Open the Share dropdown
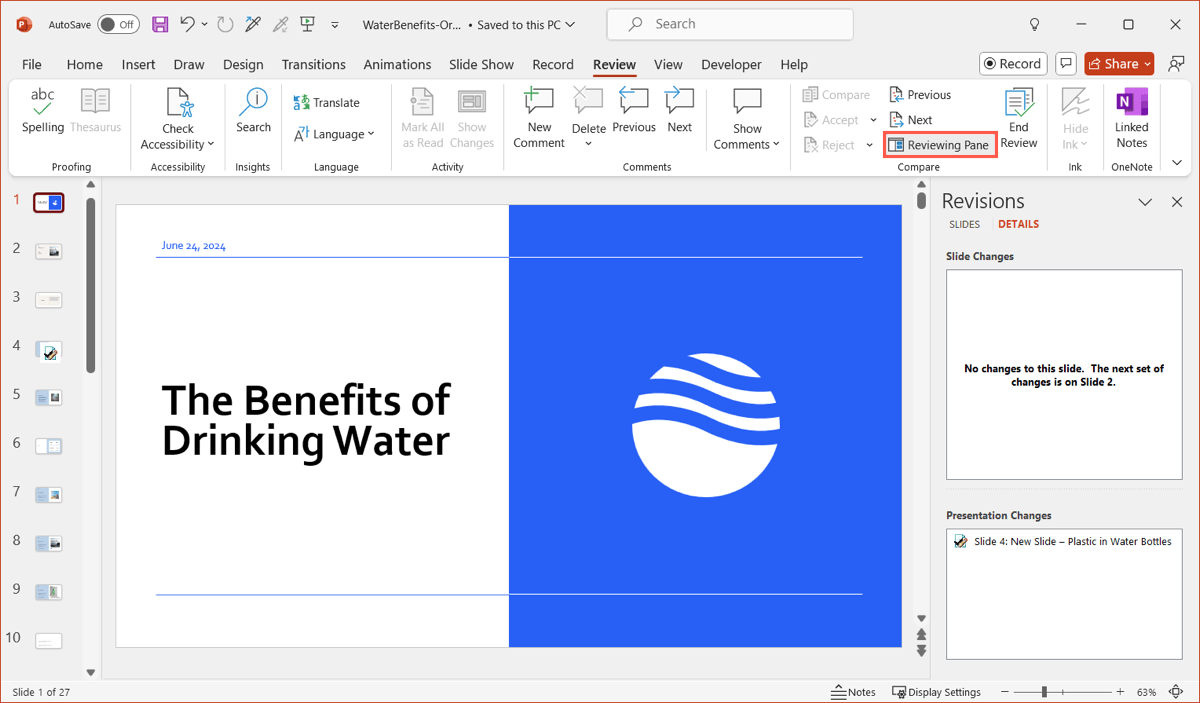Viewport: 1200px width, 703px height. point(1147,64)
